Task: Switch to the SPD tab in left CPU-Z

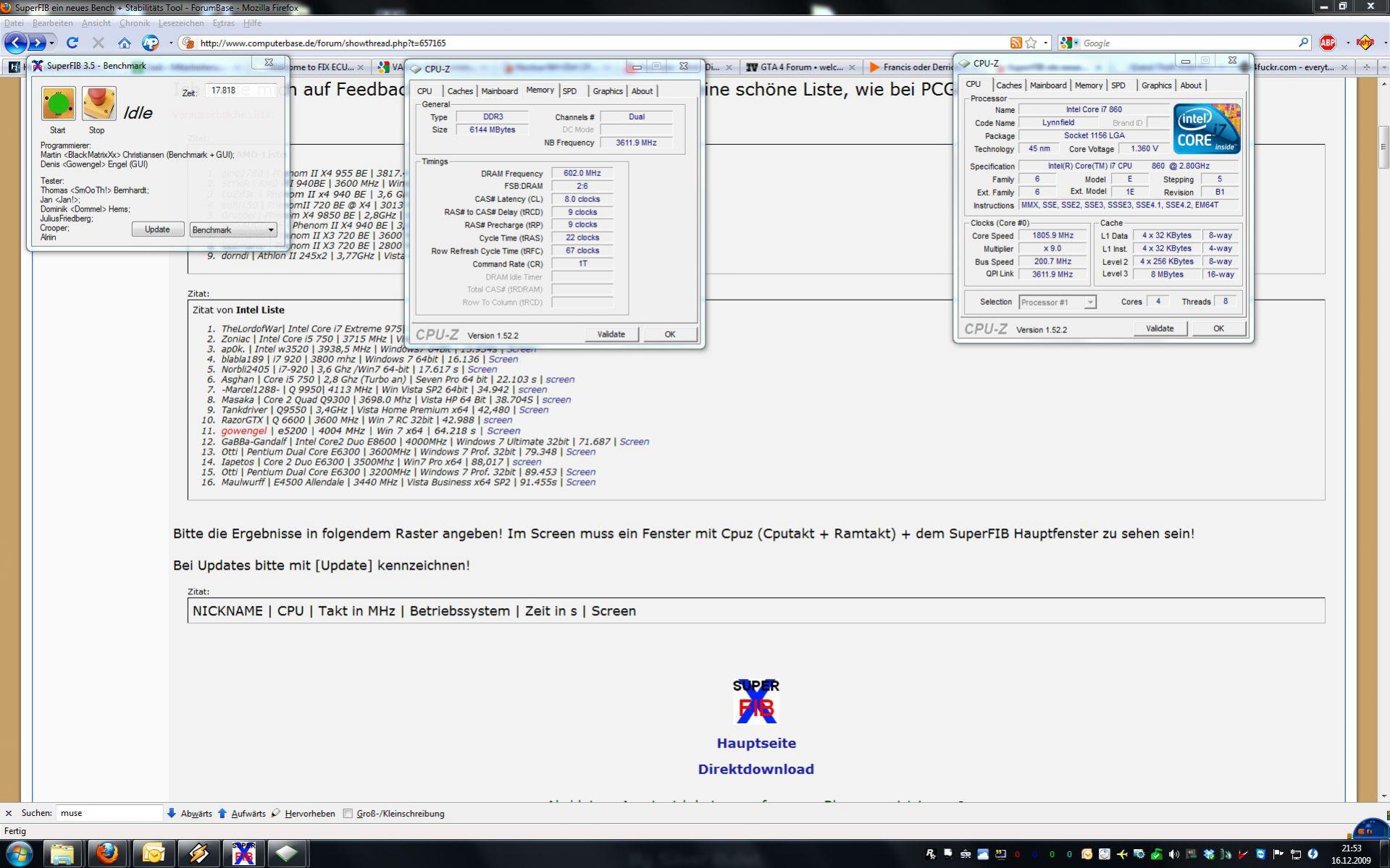Action: click(x=570, y=91)
